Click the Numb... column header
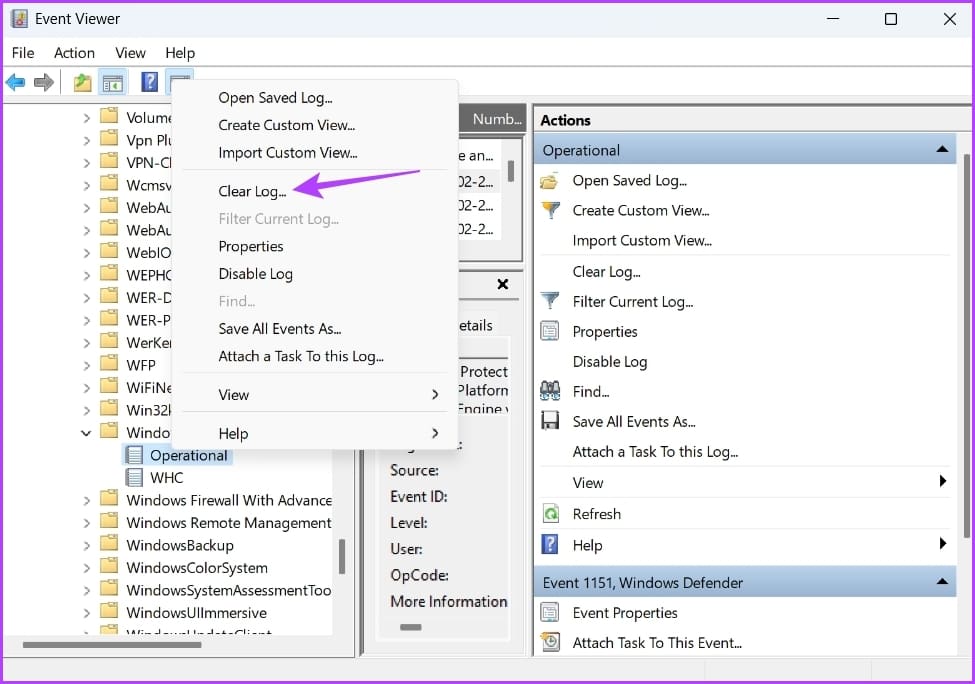The image size is (975, 684). coord(496,119)
